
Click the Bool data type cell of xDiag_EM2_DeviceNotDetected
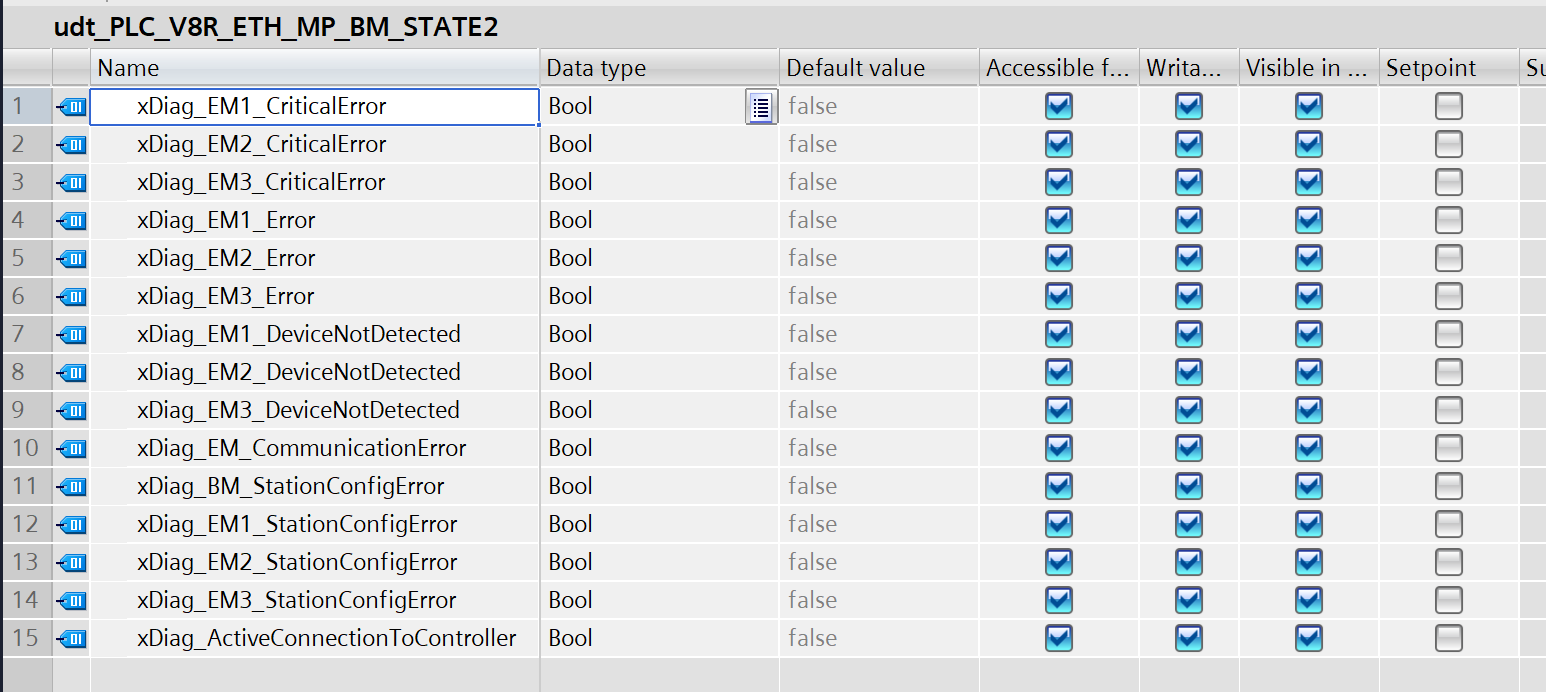pos(640,373)
